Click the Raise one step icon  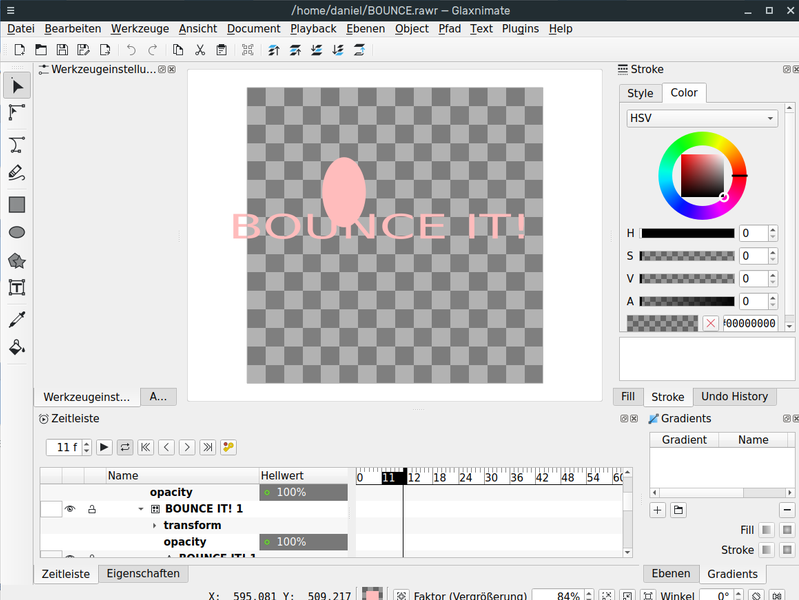point(295,50)
